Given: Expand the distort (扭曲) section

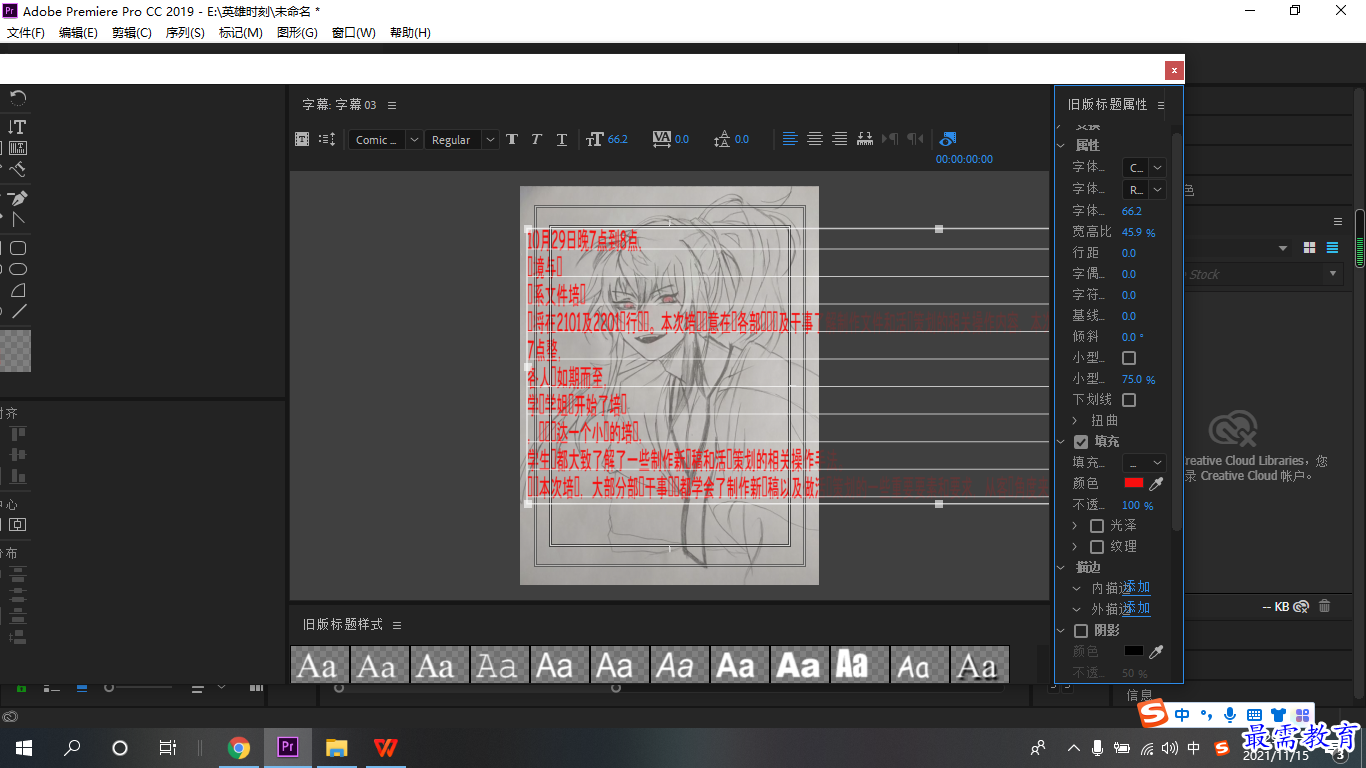Looking at the screenshot, I should tap(1075, 421).
